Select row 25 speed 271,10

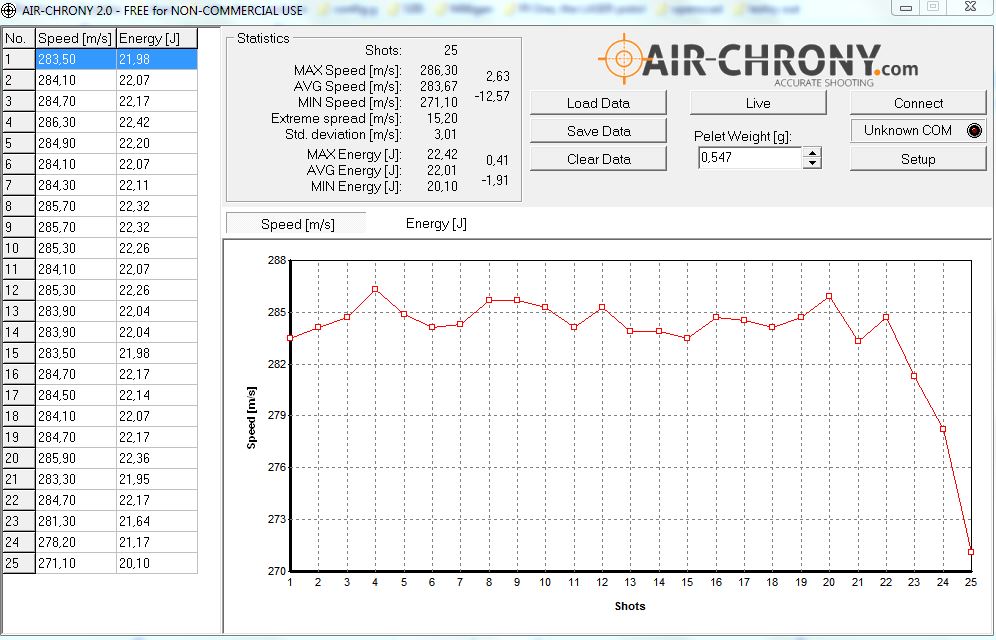tap(76, 563)
